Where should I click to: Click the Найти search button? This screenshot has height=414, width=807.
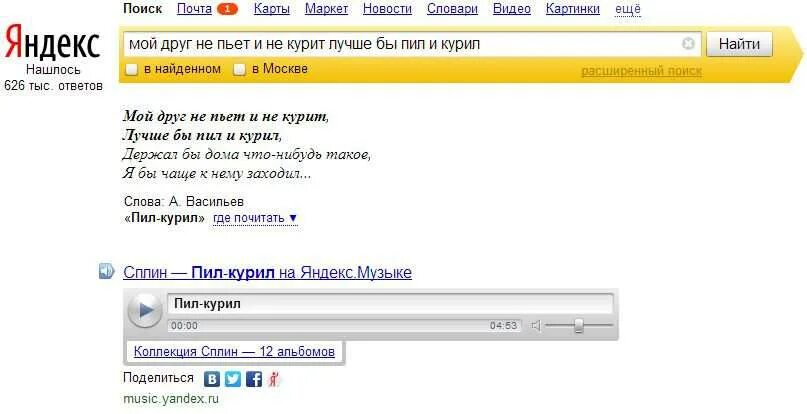(739, 44)
